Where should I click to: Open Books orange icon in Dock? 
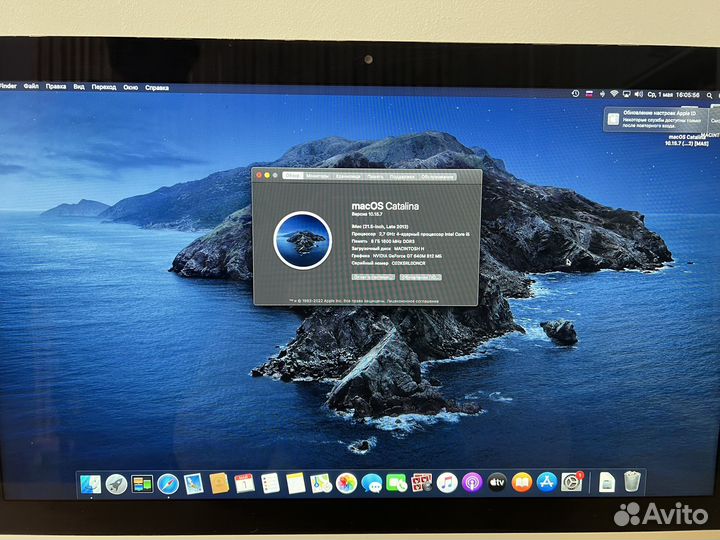(x=522, y=483)
